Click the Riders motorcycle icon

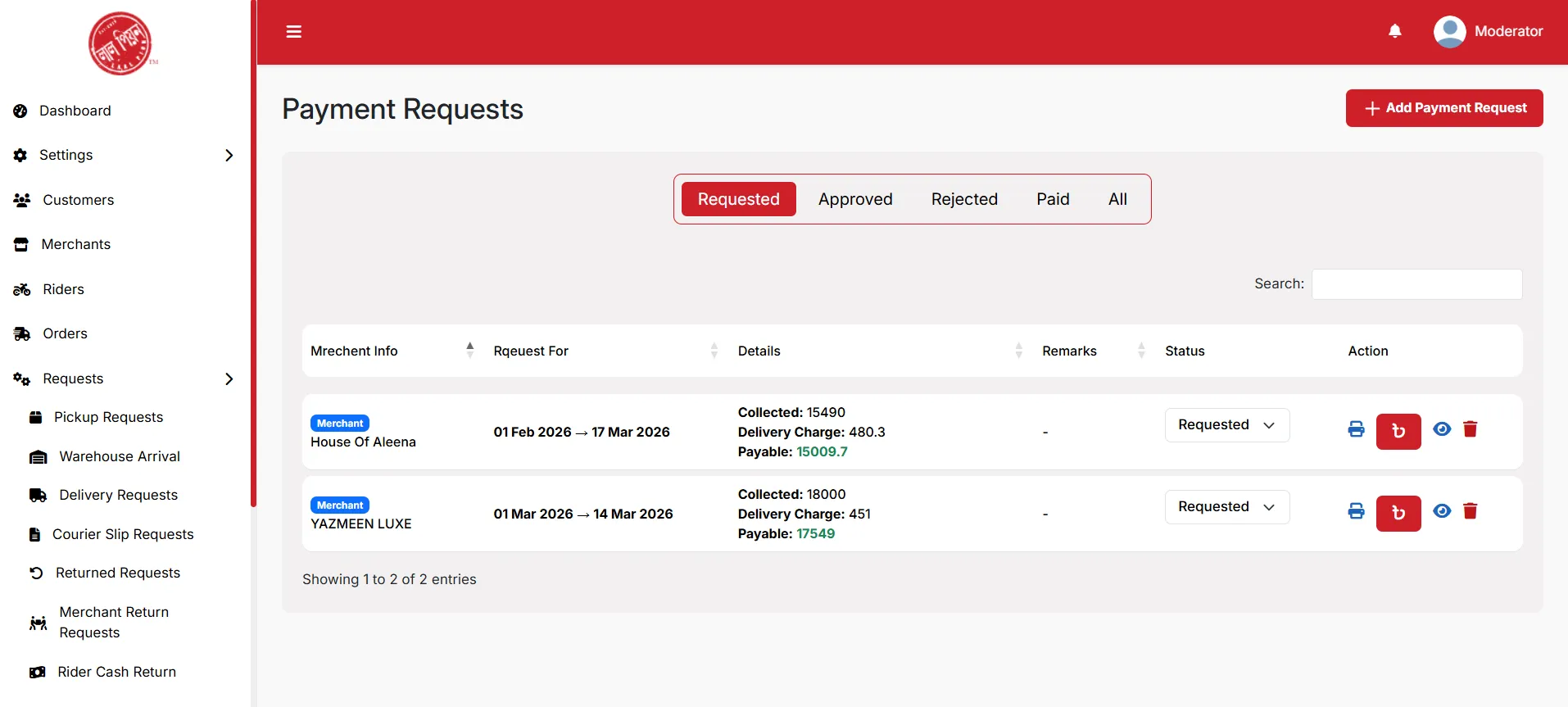coord(22,289)
